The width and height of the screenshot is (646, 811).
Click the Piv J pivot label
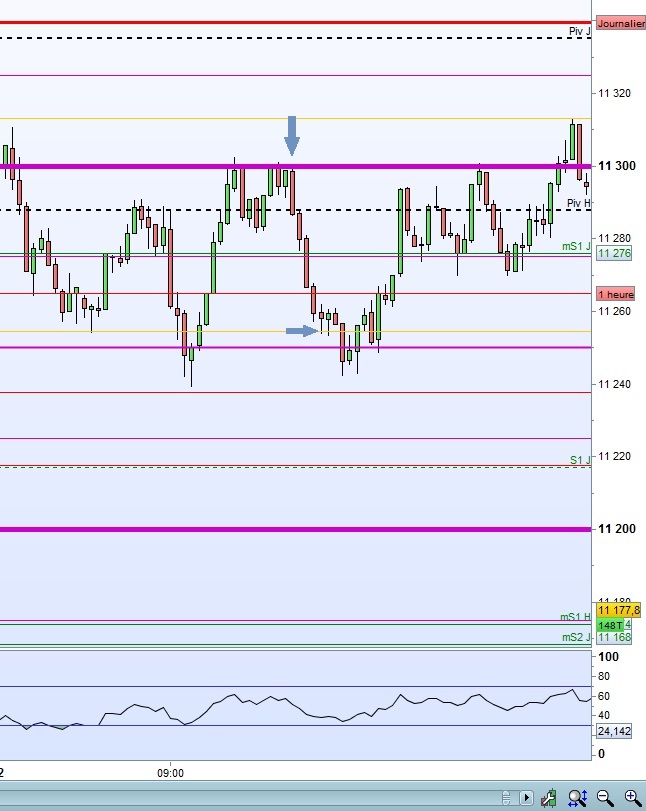[579, 31]
